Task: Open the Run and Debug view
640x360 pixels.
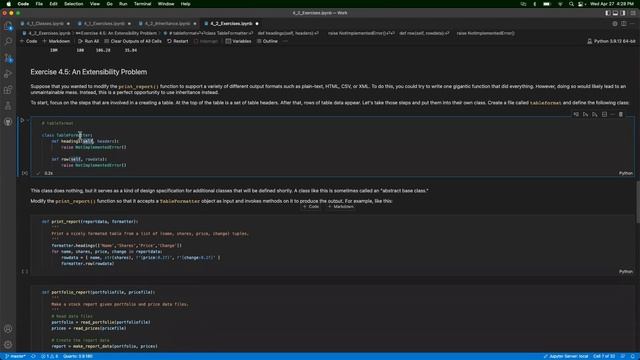Action: 8,74
